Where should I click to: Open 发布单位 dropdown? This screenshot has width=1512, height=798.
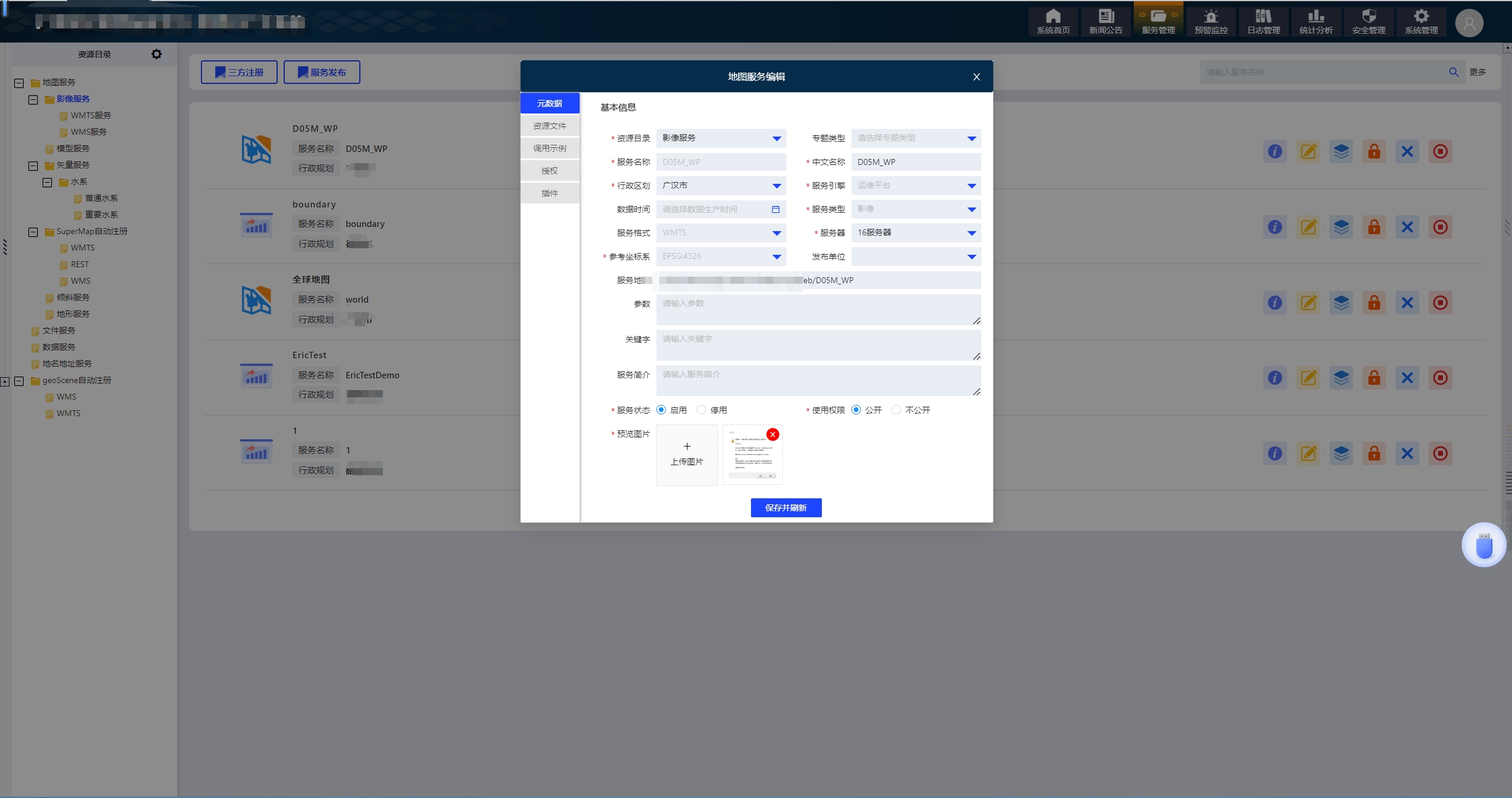point(916,257)
